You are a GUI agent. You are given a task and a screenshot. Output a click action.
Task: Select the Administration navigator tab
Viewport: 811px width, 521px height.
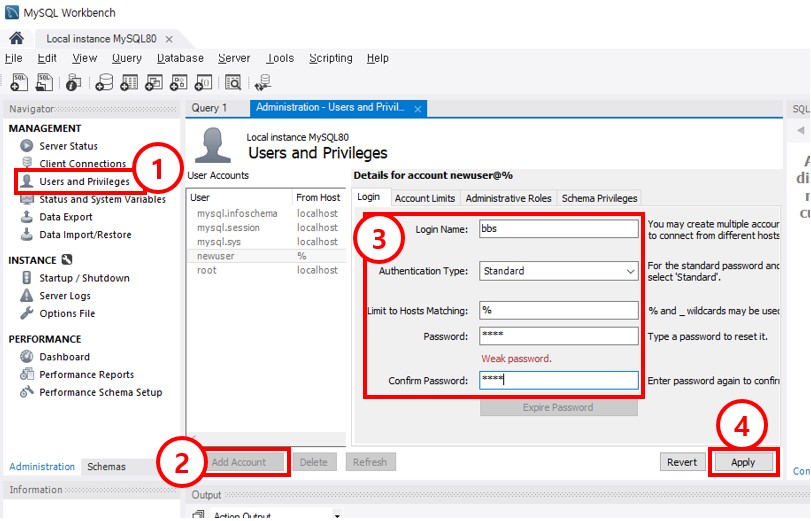(42, 466)
